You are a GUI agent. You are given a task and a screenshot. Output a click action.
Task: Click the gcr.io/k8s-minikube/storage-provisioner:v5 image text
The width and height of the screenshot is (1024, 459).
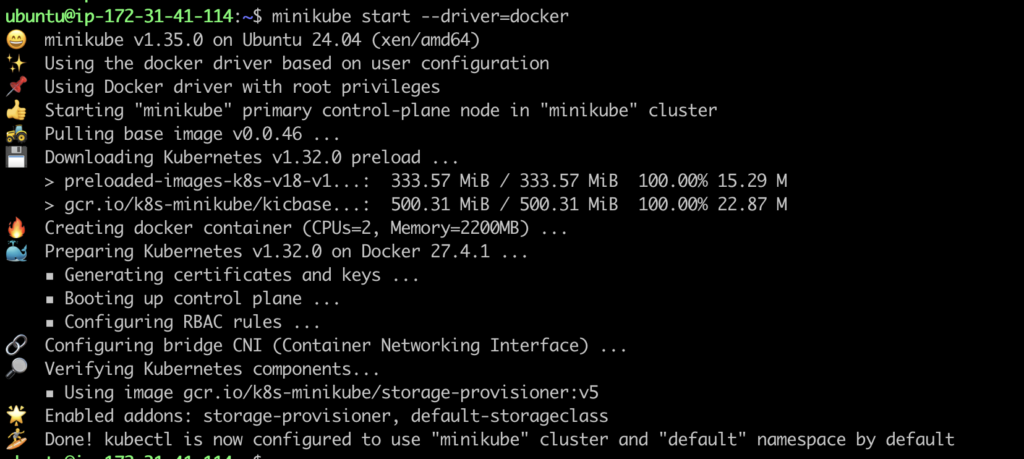[391, 393]
